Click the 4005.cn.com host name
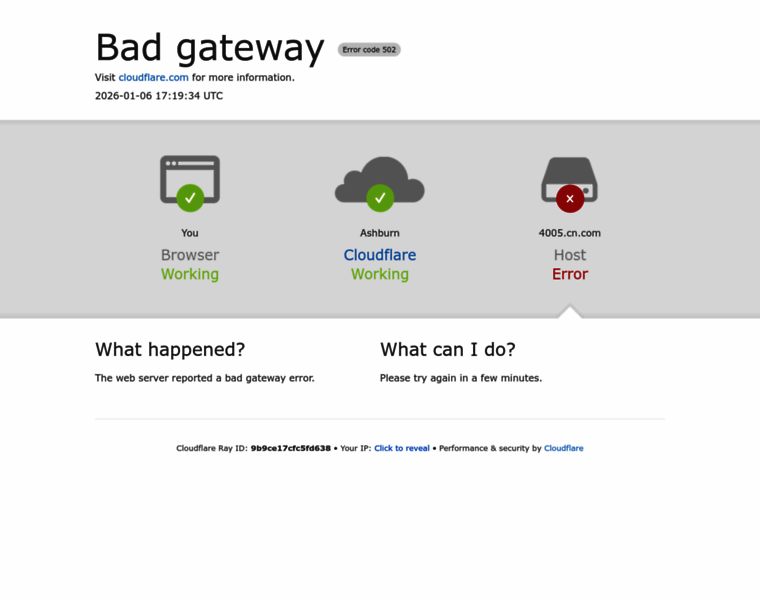This screenshot has height=600, width=760. click(x=570, y=233)
